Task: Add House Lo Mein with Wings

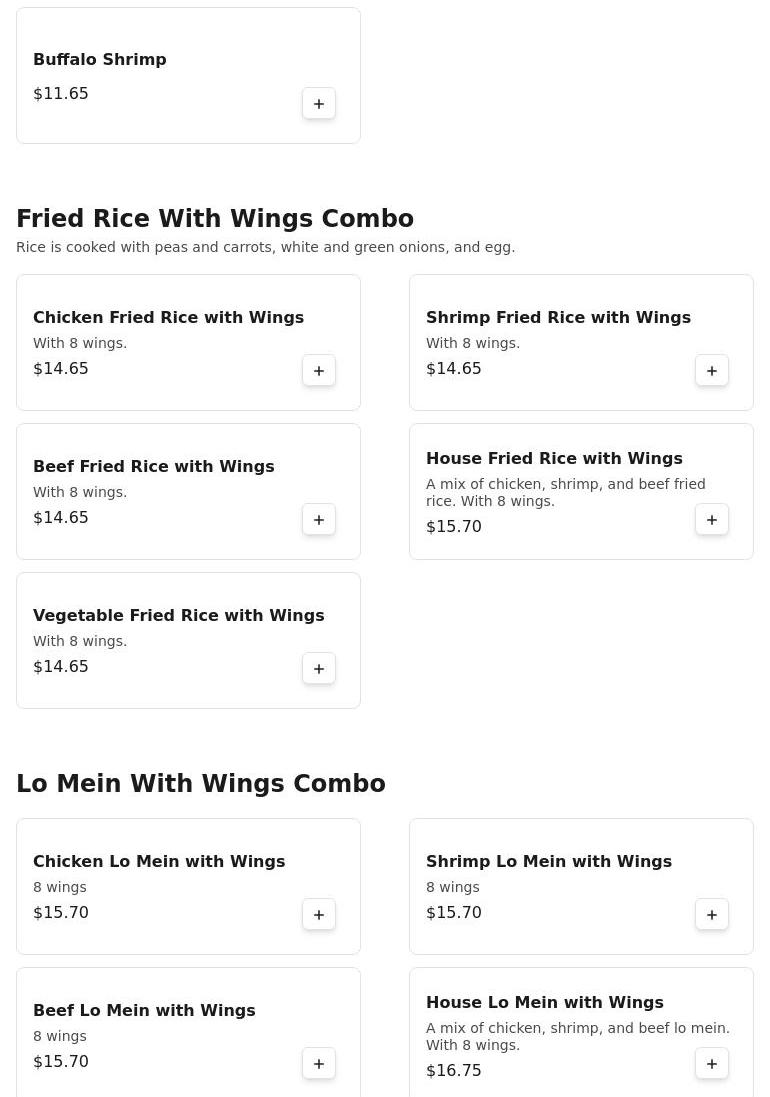Action: coord(712,1064)
